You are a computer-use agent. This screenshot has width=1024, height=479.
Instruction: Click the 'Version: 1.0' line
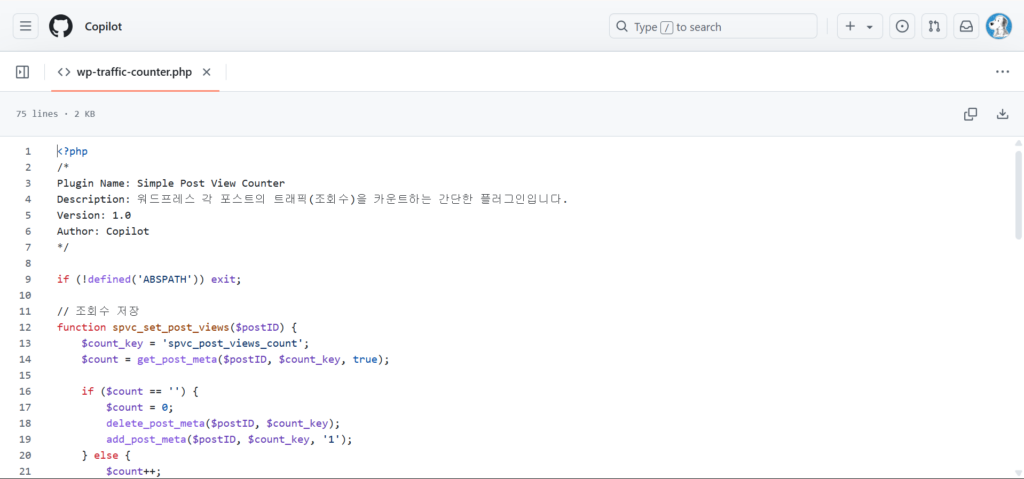tap(94, 215)
